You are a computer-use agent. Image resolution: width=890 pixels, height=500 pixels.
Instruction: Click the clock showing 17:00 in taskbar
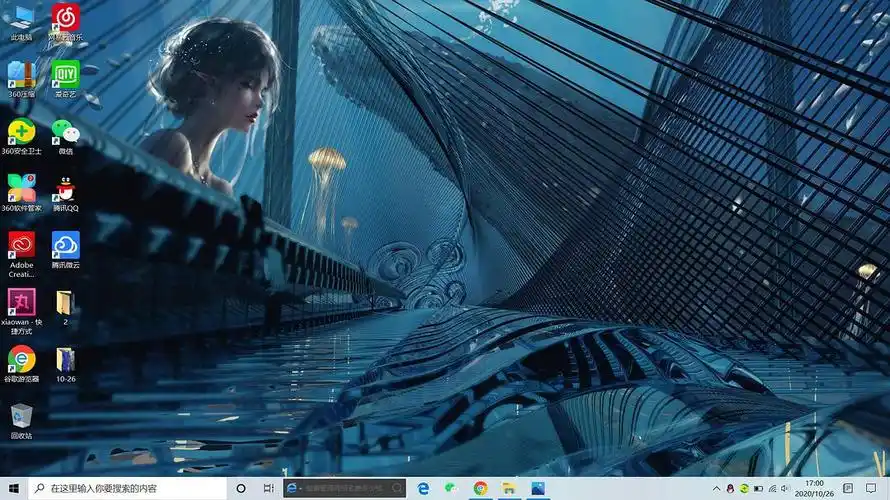pos(814,488)
